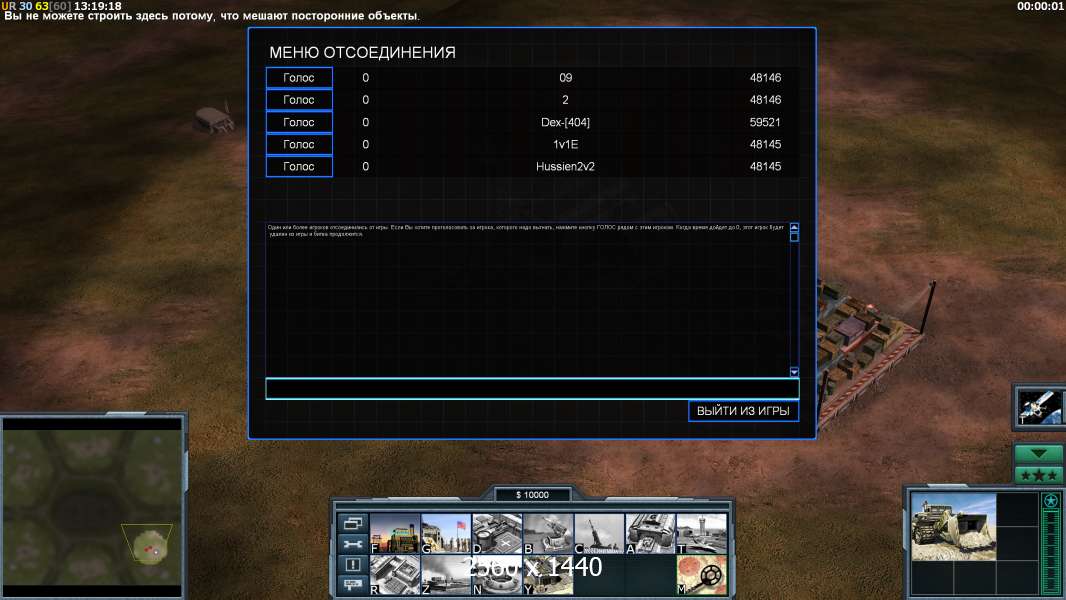Build the Patriot missile battery (hotkey B icon)
The image size is (1066, 600).
pyautogui.click(x=548, y=533)
